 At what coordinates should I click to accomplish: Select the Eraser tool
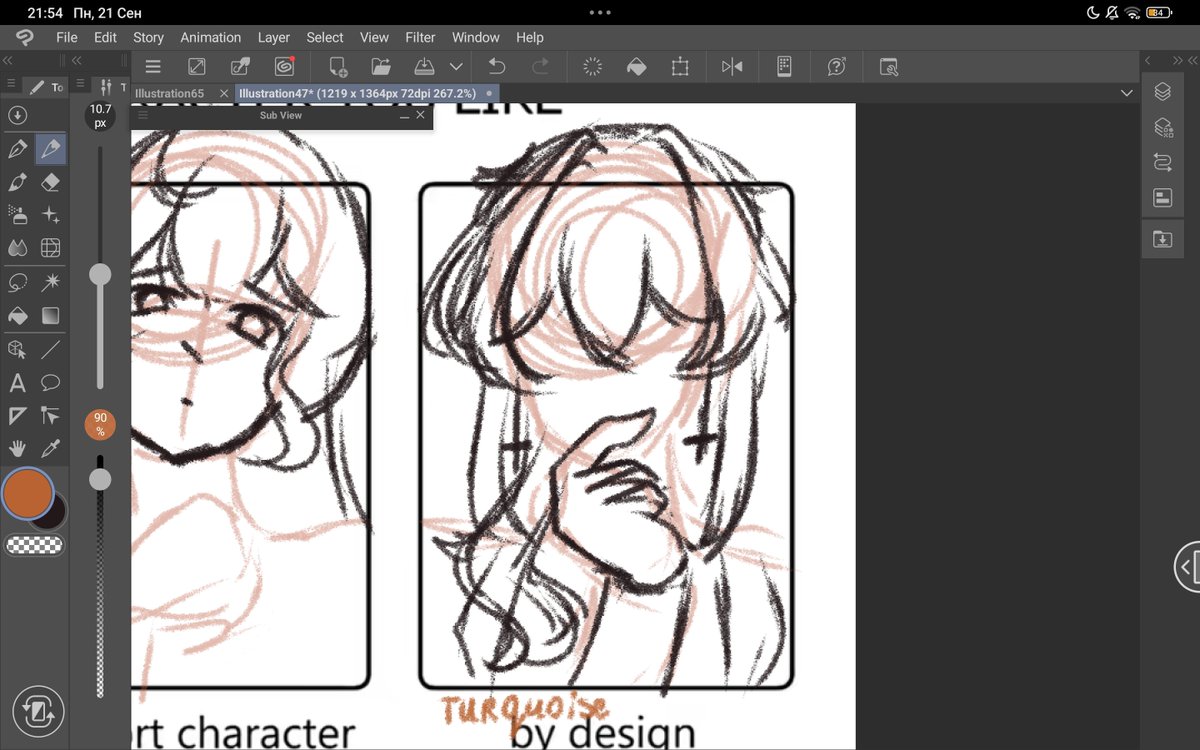[x=50, y=183]
